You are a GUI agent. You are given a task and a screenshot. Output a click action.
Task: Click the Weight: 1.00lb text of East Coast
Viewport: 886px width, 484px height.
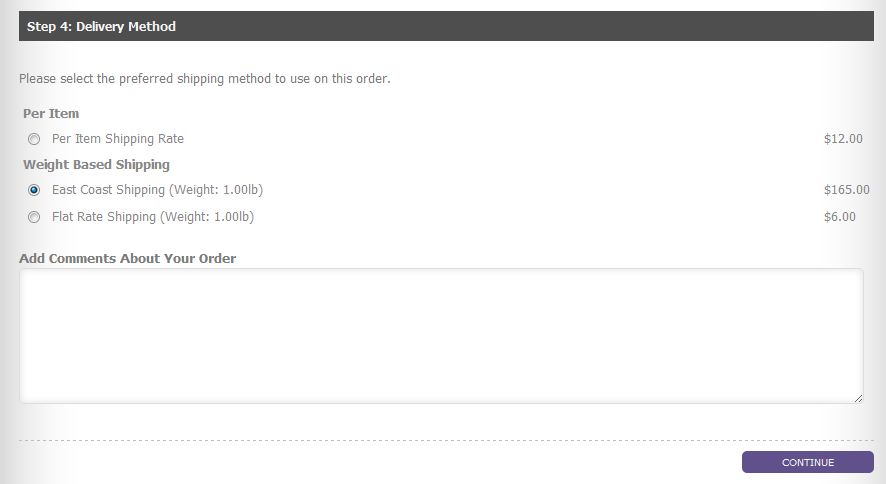pyautogui.click(x=216, y=190)
